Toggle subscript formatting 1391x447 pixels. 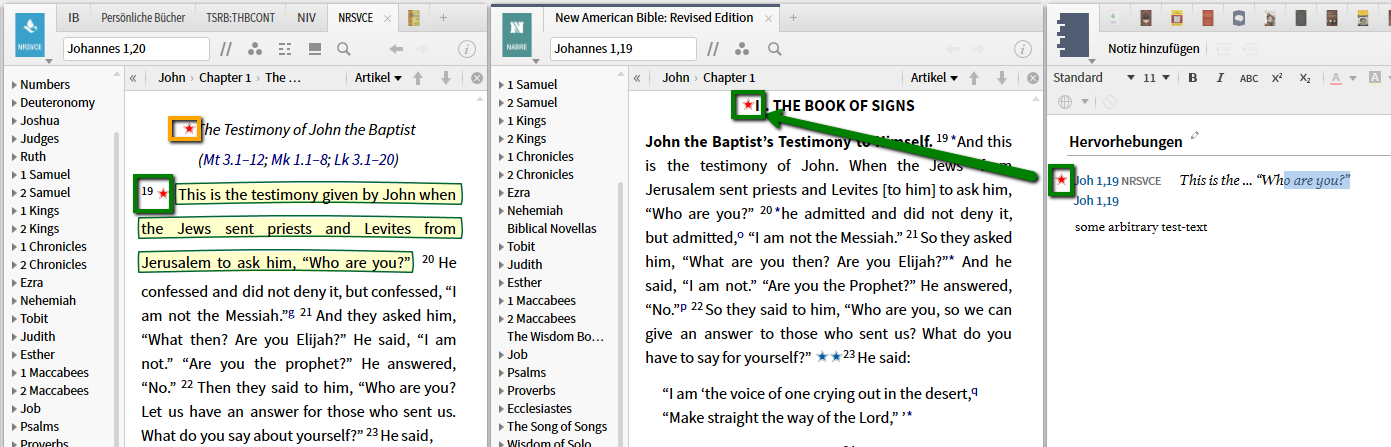coord(1305,78)
